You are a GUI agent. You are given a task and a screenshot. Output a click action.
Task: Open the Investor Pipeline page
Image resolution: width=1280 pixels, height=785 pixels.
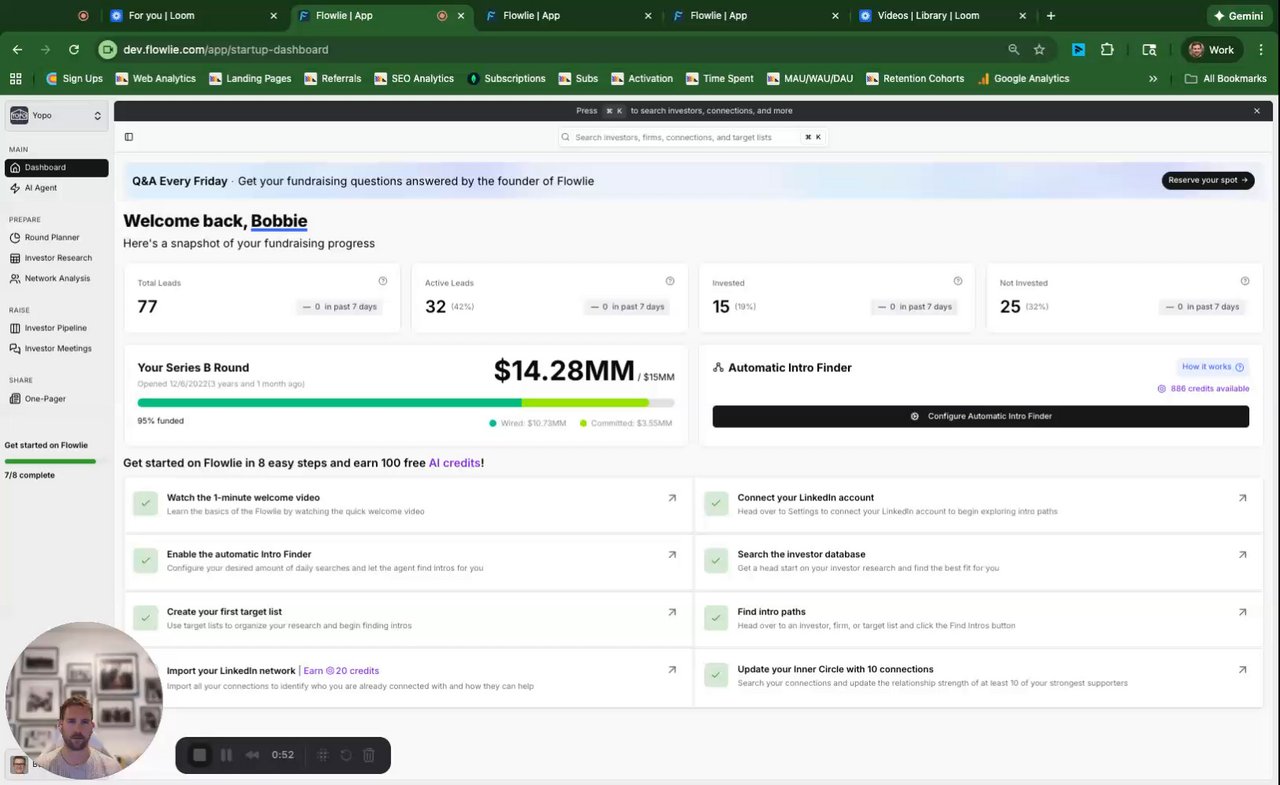coord(56,328)
